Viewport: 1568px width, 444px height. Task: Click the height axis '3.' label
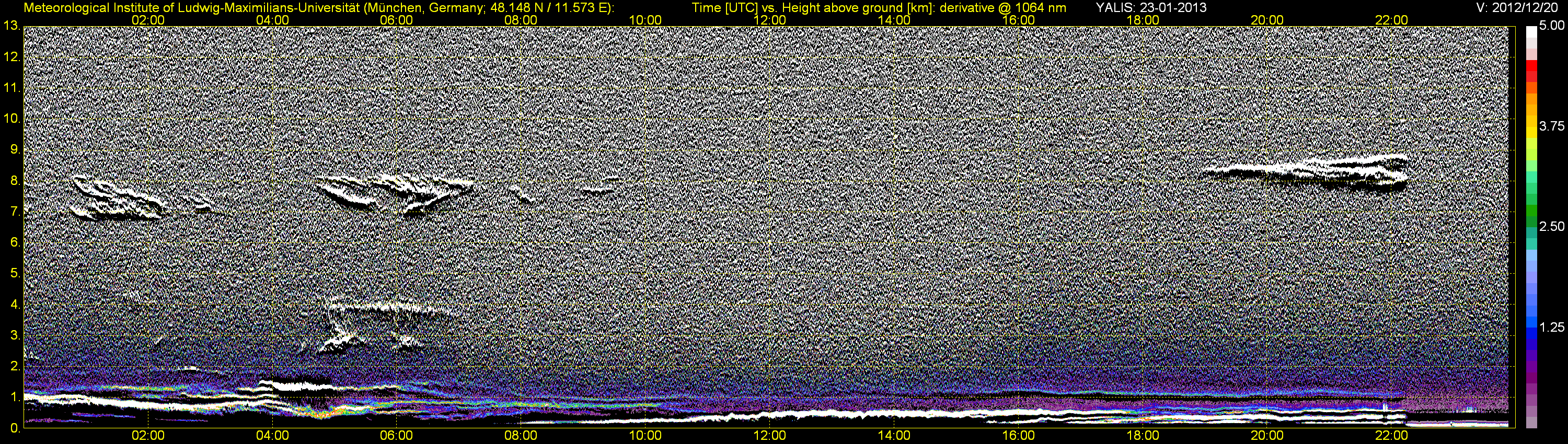(x=16, y=336)
